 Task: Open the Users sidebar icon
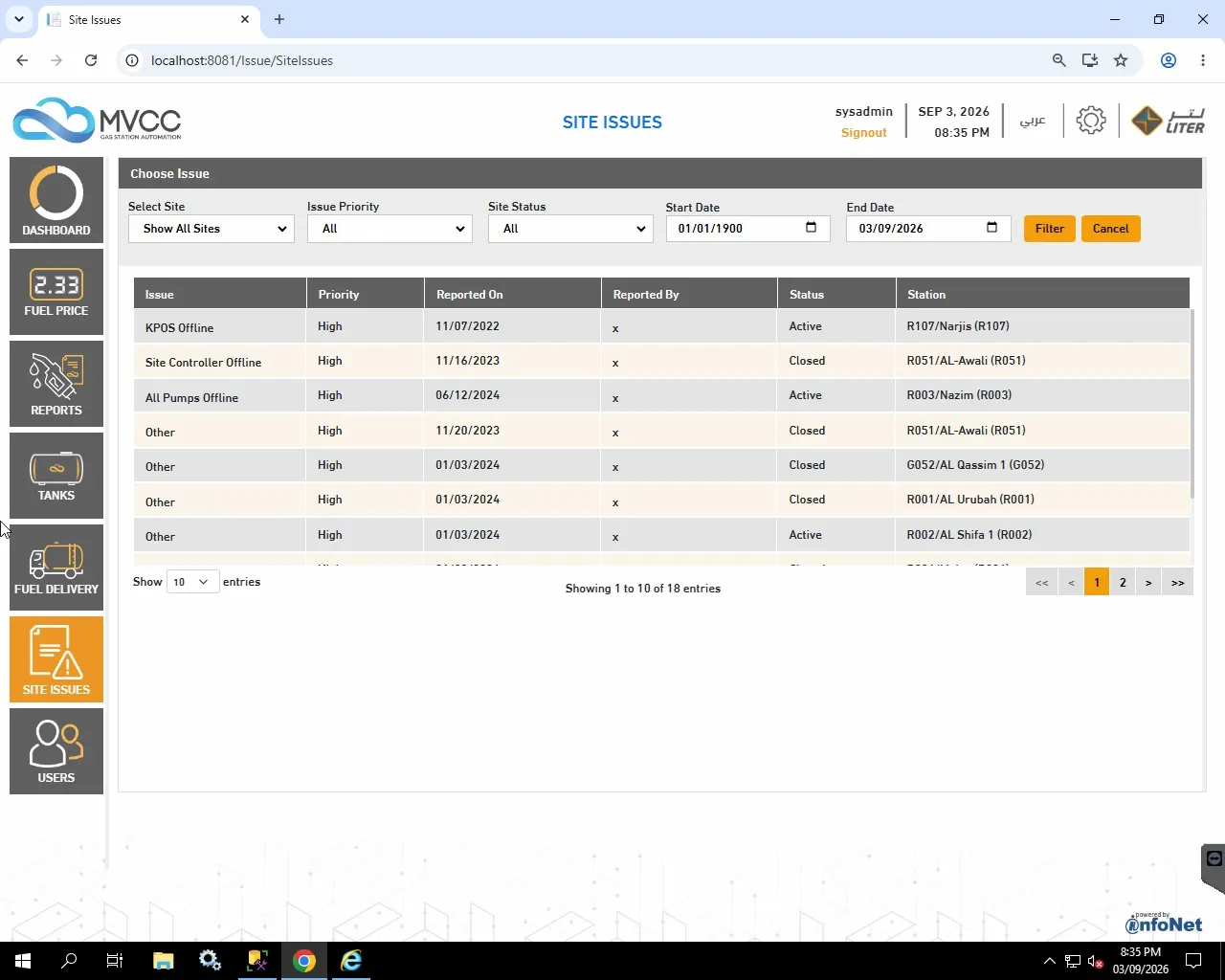[56, 751]
